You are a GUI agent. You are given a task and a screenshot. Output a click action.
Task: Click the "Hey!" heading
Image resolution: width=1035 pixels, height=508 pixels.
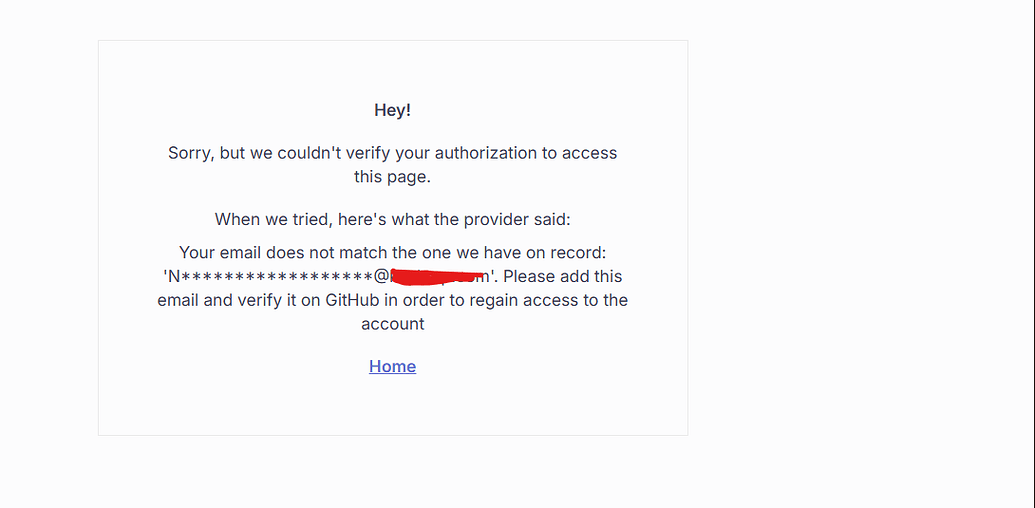pos(392,110)
